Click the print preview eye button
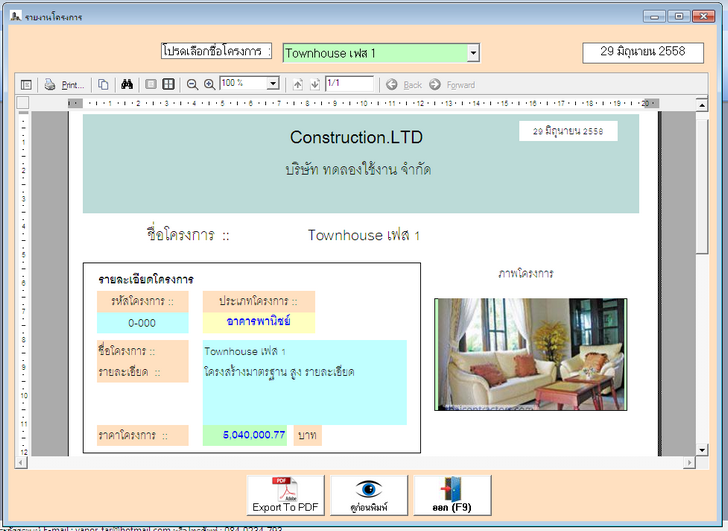Viewport: 728px width, 531px height. click(369, 495)
